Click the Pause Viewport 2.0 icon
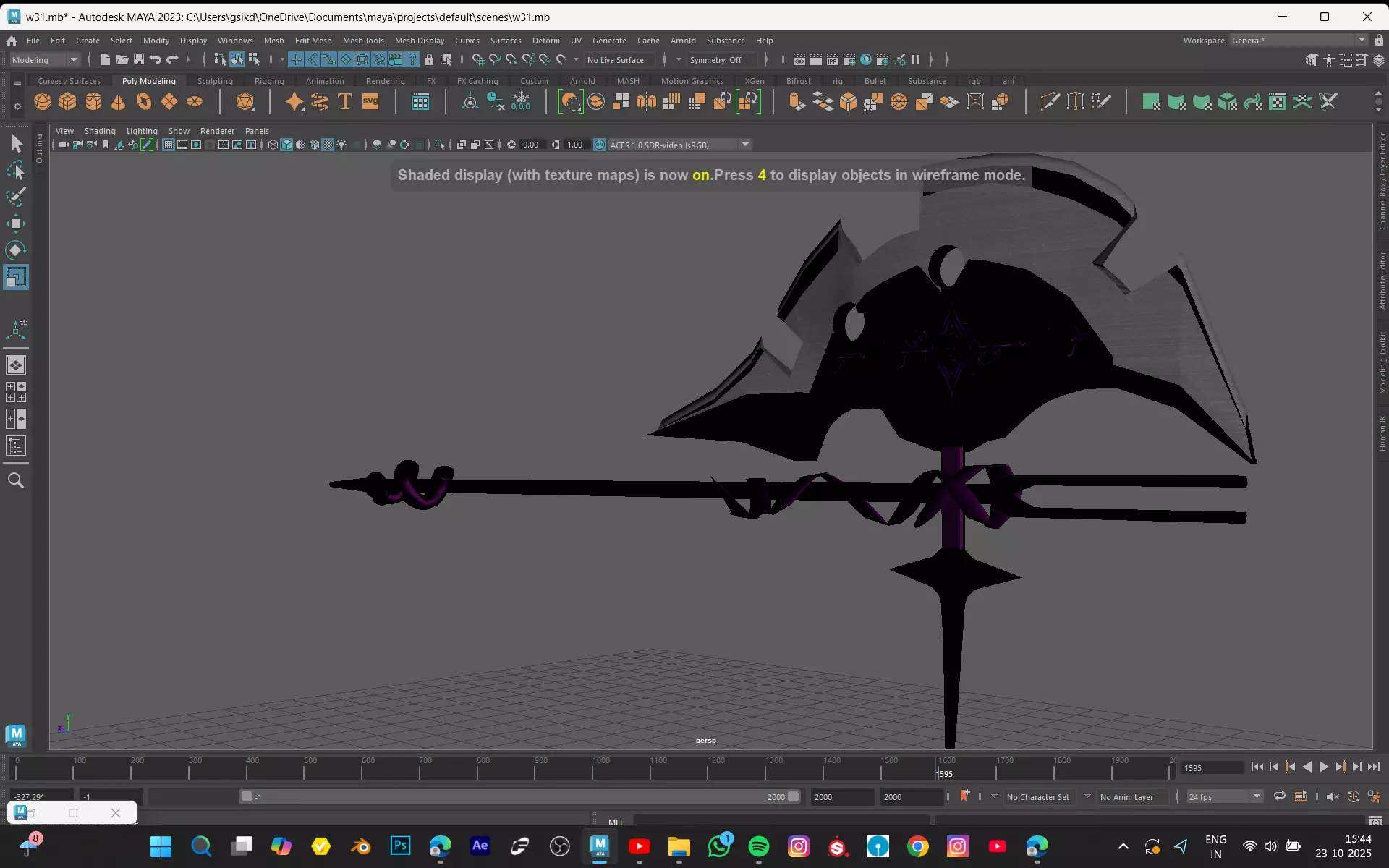Screen dimensions: 1389x868 [x=916, y=59]
